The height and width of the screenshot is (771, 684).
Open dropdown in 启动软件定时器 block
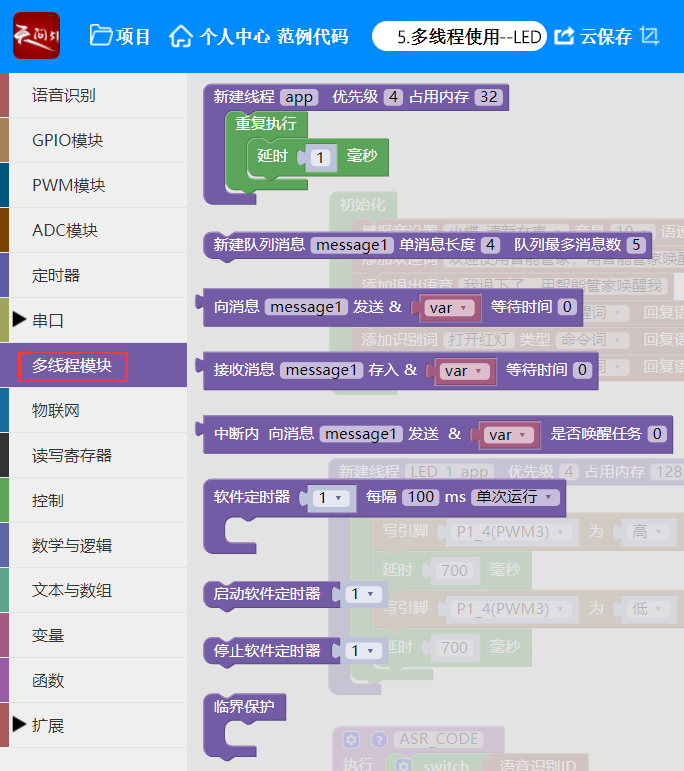(x=363, y=594)
